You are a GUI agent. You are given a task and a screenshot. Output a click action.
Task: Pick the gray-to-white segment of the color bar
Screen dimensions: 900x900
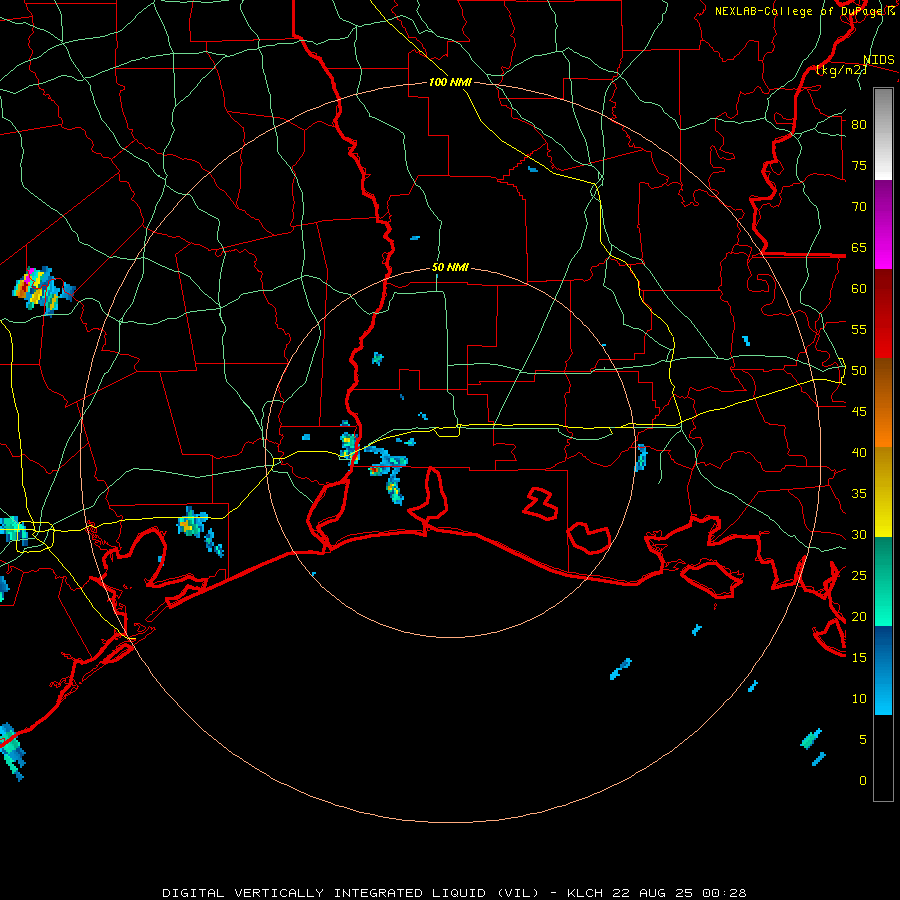[883, 134]
